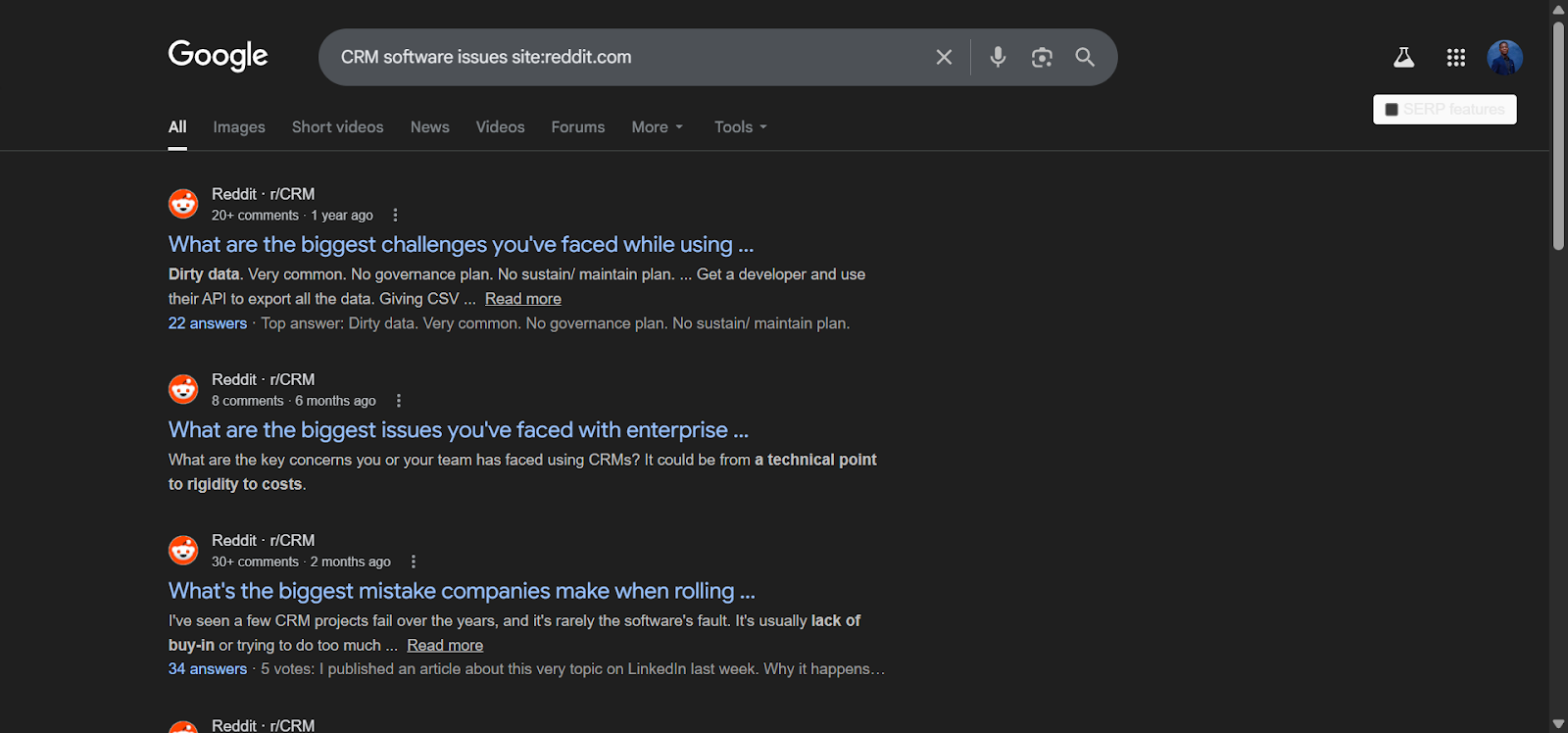Toggle the SERP features checkbox

click(x=1392, y=110)
